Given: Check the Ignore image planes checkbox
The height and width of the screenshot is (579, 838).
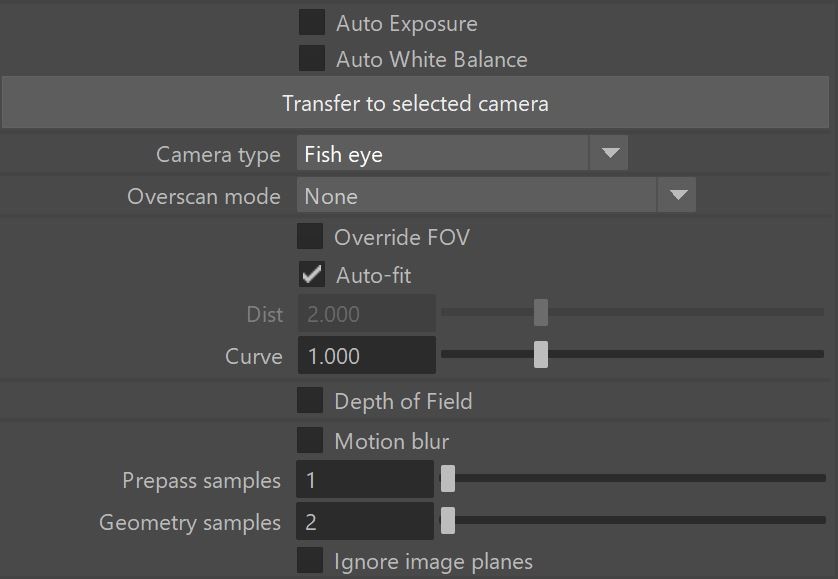Looking at the screenshot, I should pos(310,560).
